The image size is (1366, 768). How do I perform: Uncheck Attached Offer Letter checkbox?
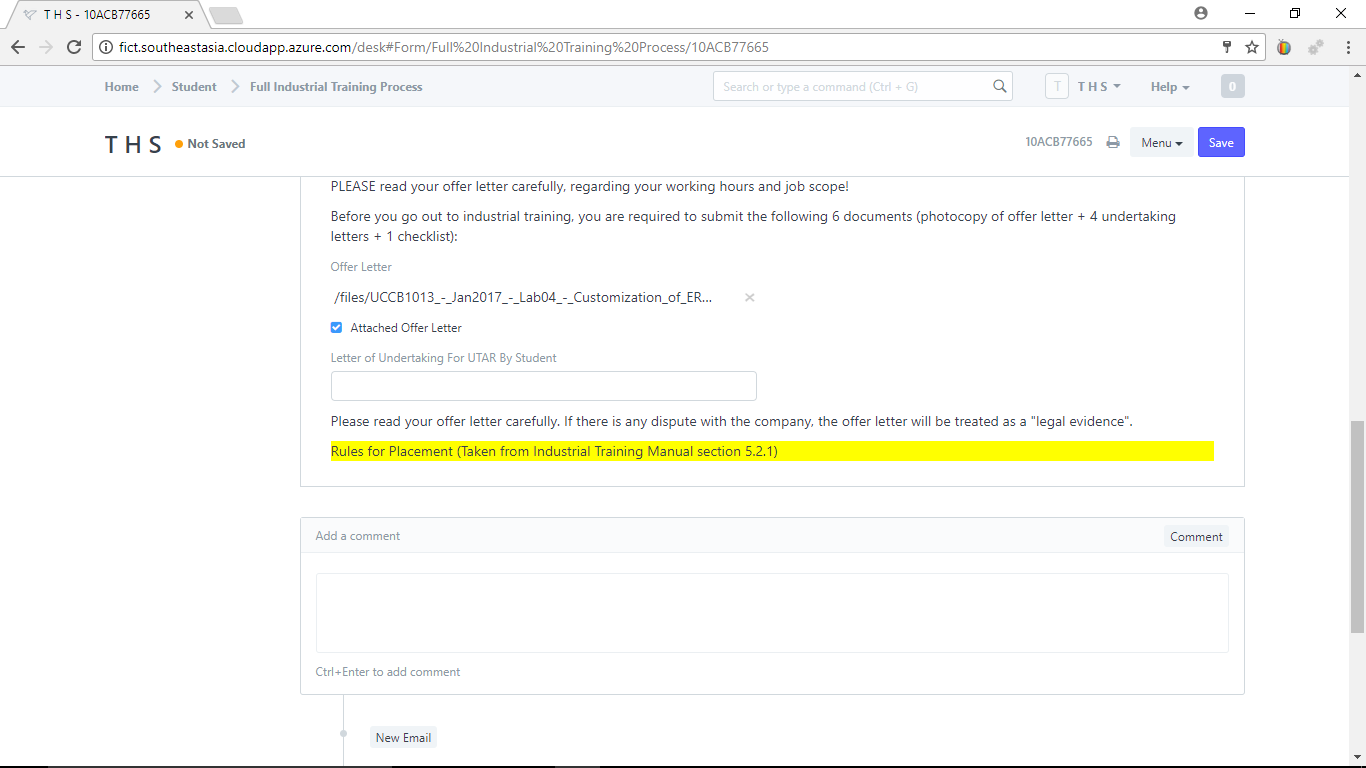click(x=337, y=328)
